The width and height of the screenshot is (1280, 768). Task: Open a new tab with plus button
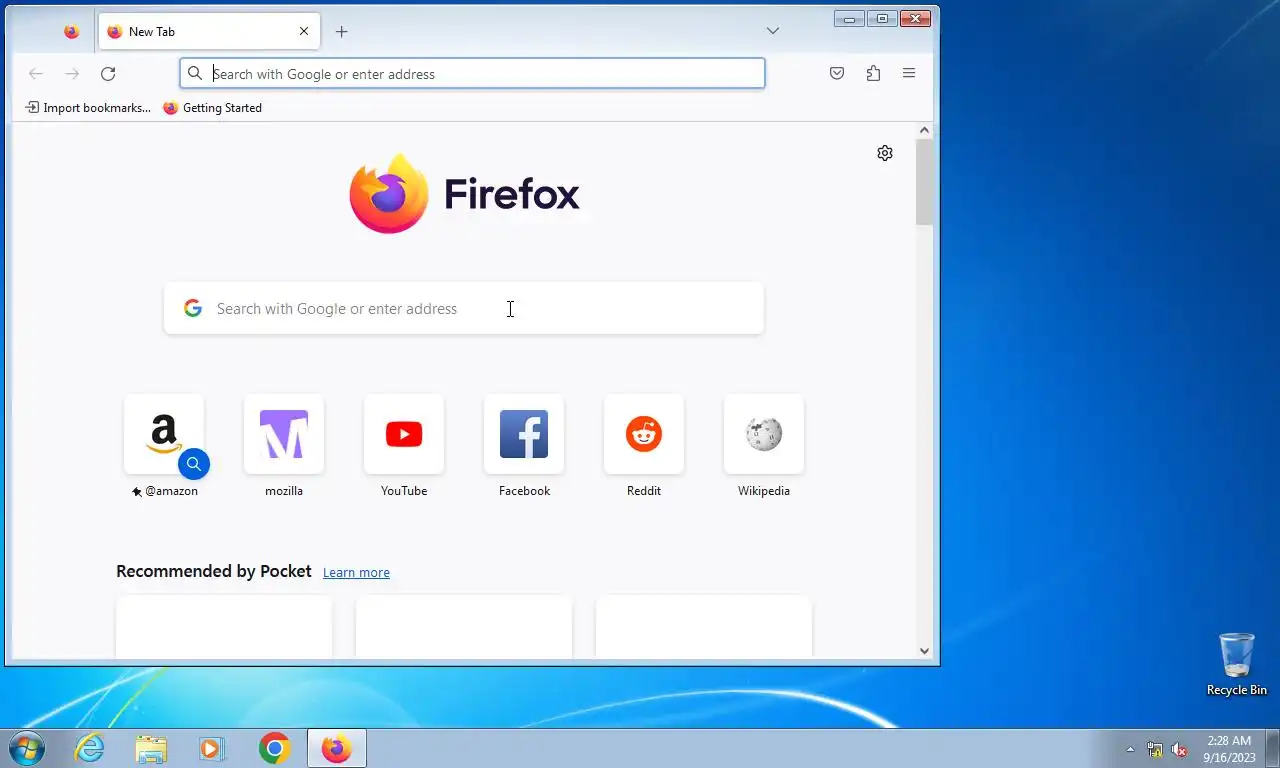tap(341, 31)
